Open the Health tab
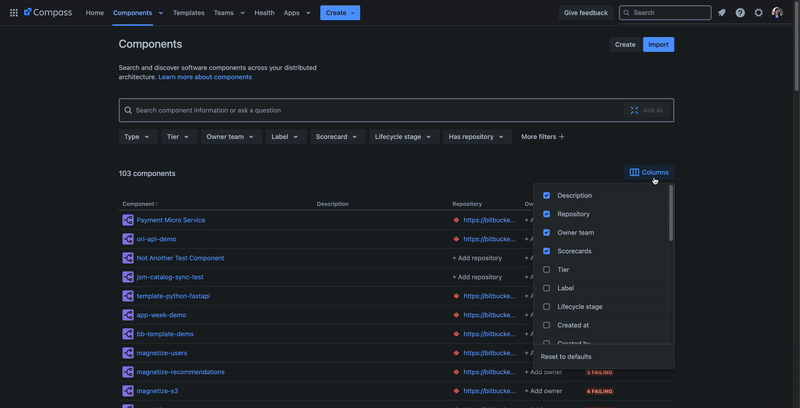The width and height of the screenshot is (800, 408). tap(264, 13)
